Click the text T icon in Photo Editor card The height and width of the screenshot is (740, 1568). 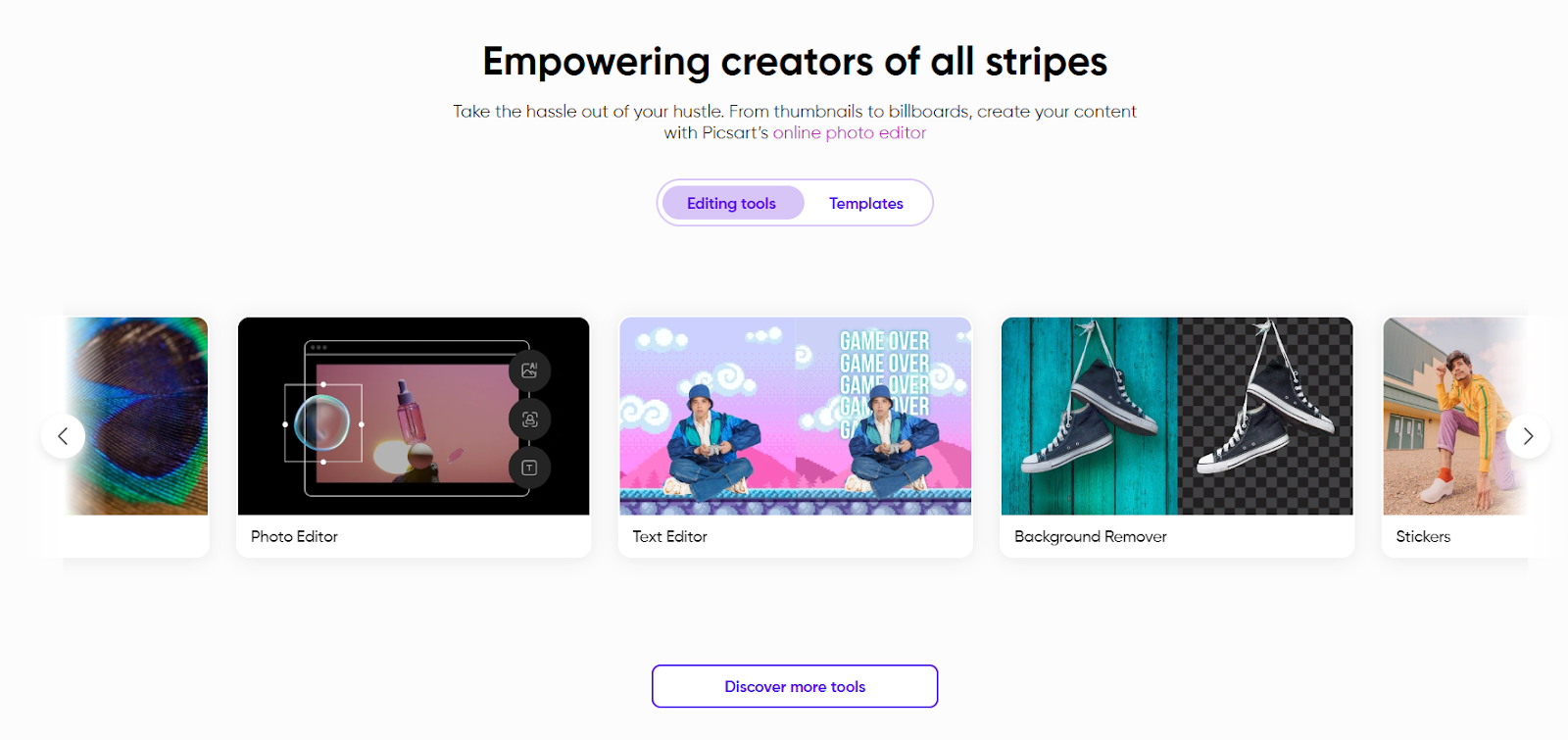pyautogui.click(x=529, y=468)
